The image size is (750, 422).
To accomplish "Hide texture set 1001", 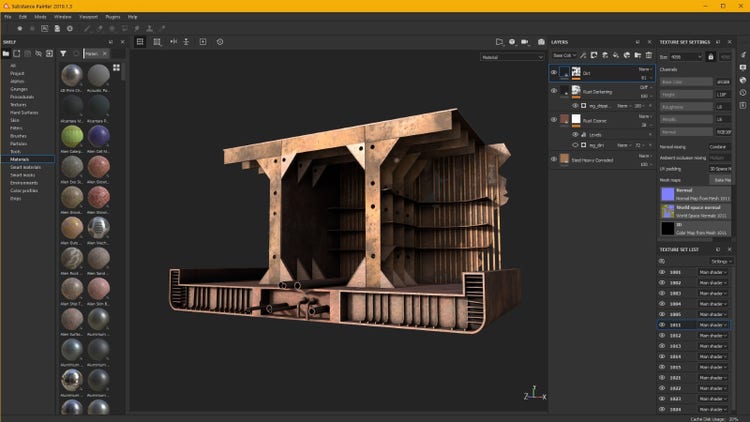I will (x=661, y=271).
